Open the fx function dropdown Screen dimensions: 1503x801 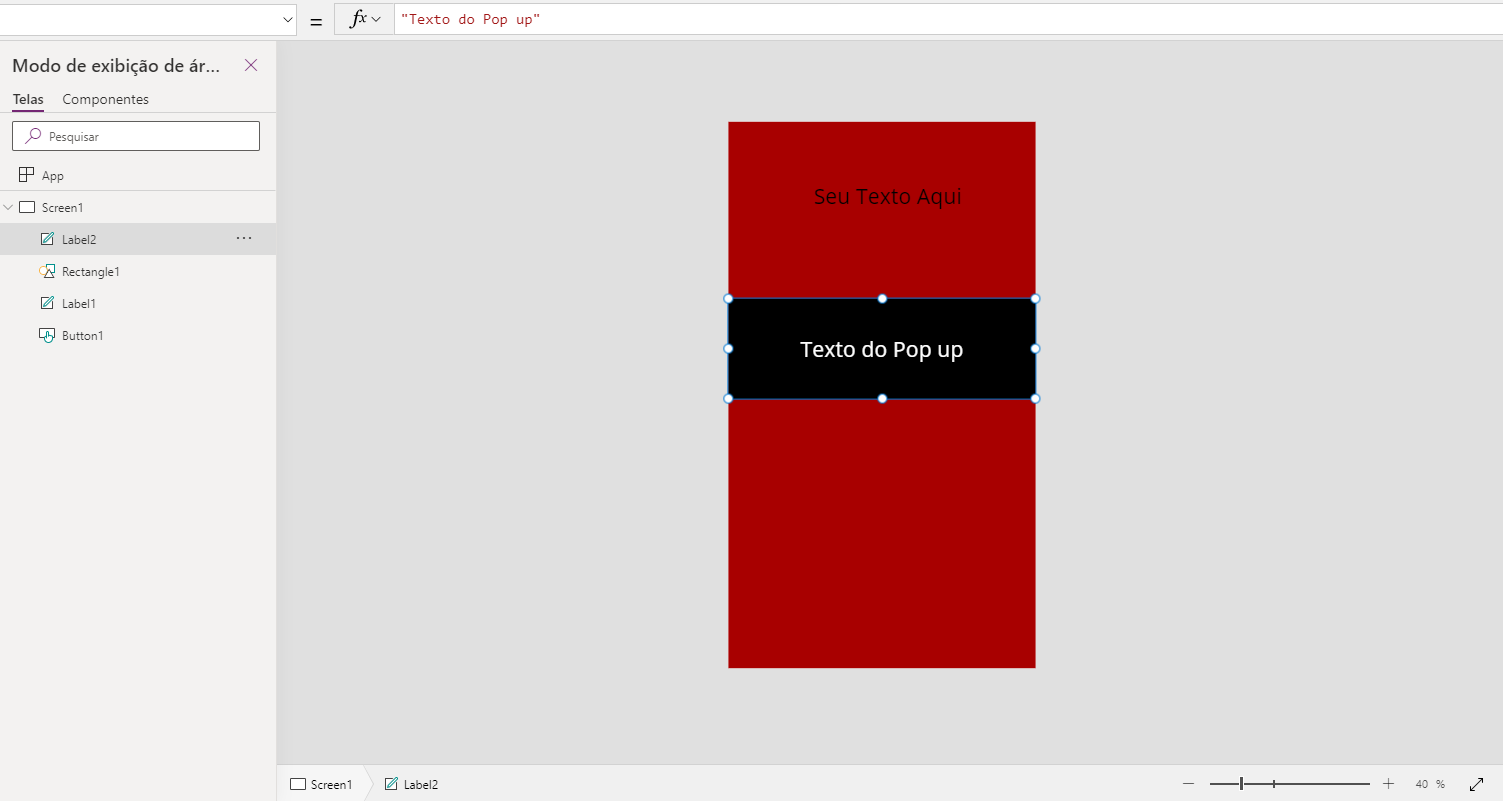[365, 19]
